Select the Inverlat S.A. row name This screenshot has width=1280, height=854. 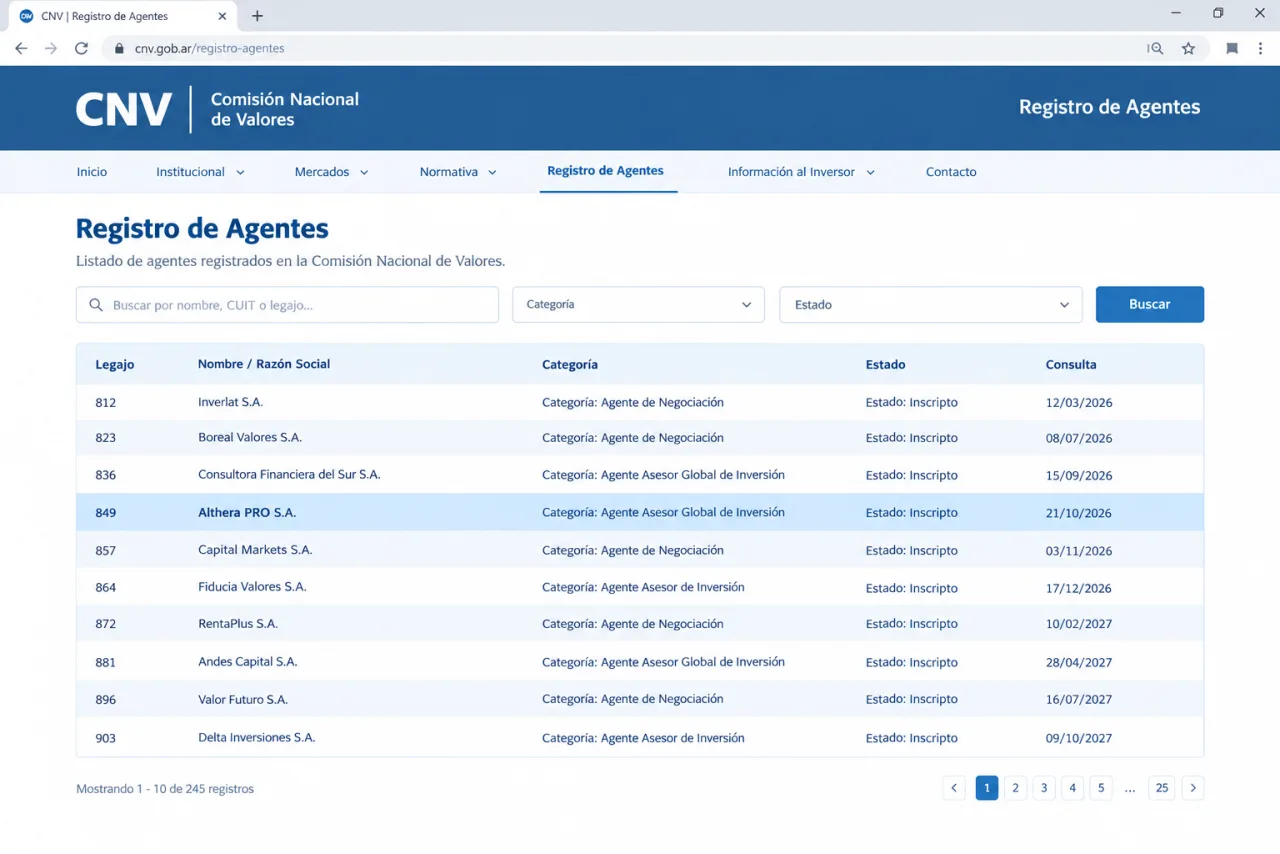pos(230,402)
